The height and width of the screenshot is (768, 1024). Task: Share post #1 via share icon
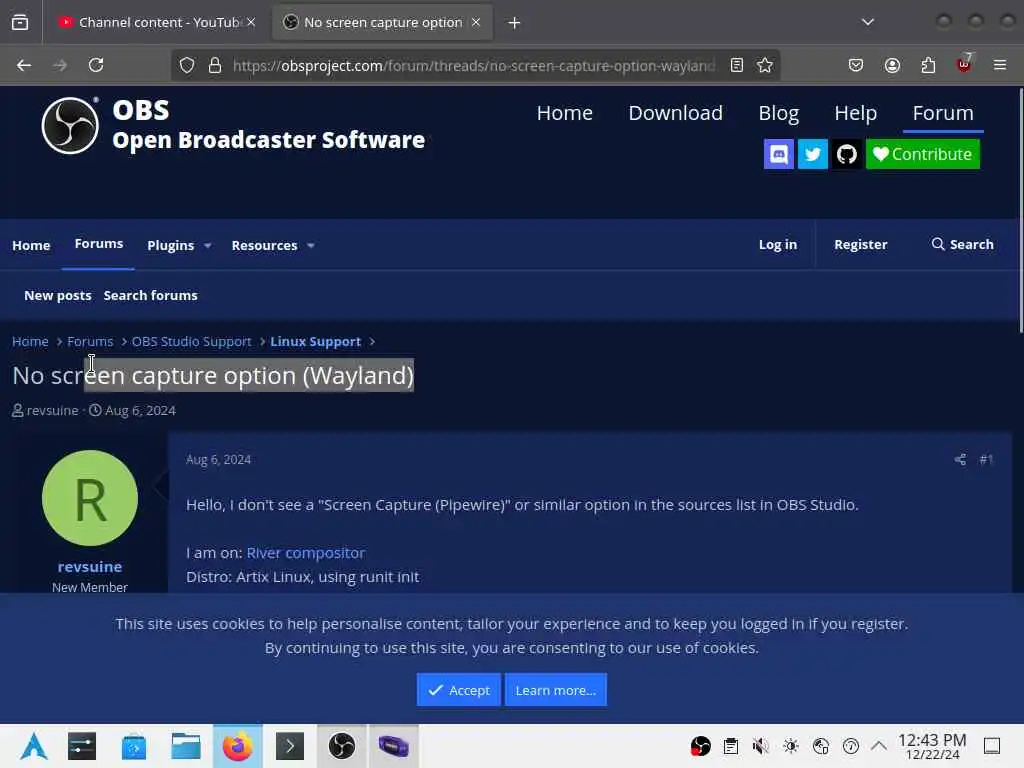[x=960, y=460]
